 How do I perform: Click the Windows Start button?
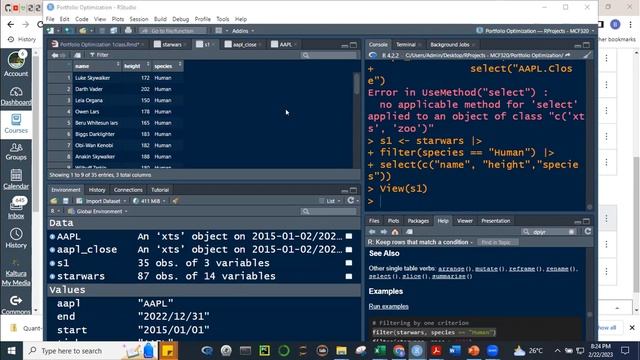coord(11,350)
